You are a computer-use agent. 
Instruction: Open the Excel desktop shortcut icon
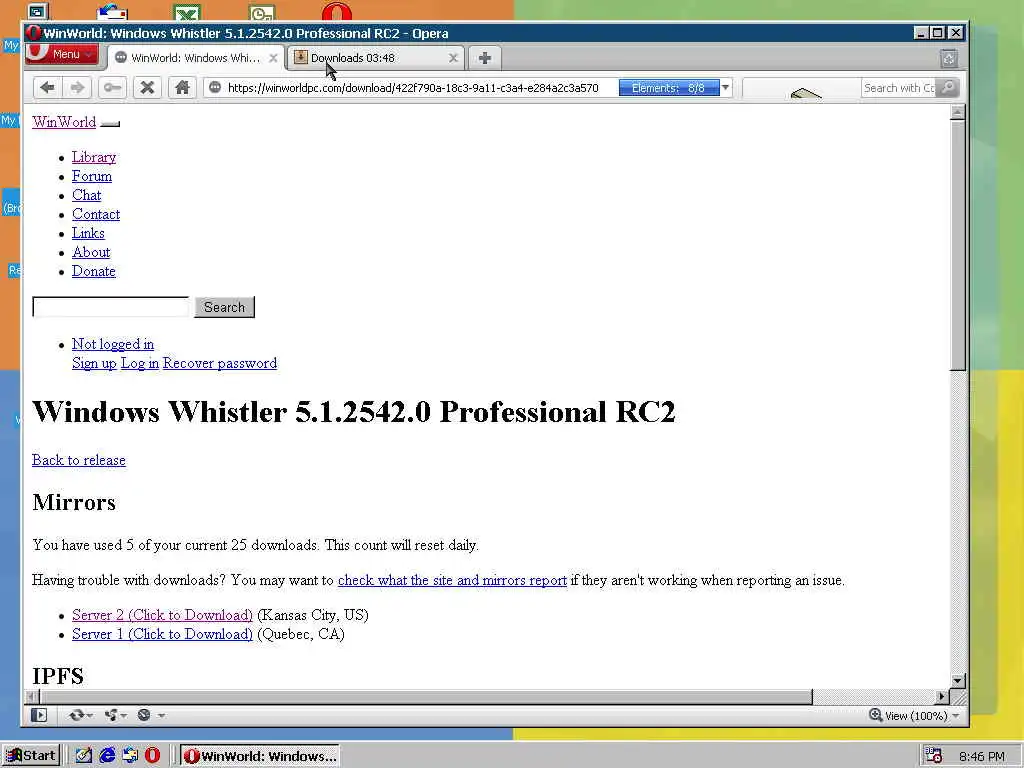coord(187,12)
